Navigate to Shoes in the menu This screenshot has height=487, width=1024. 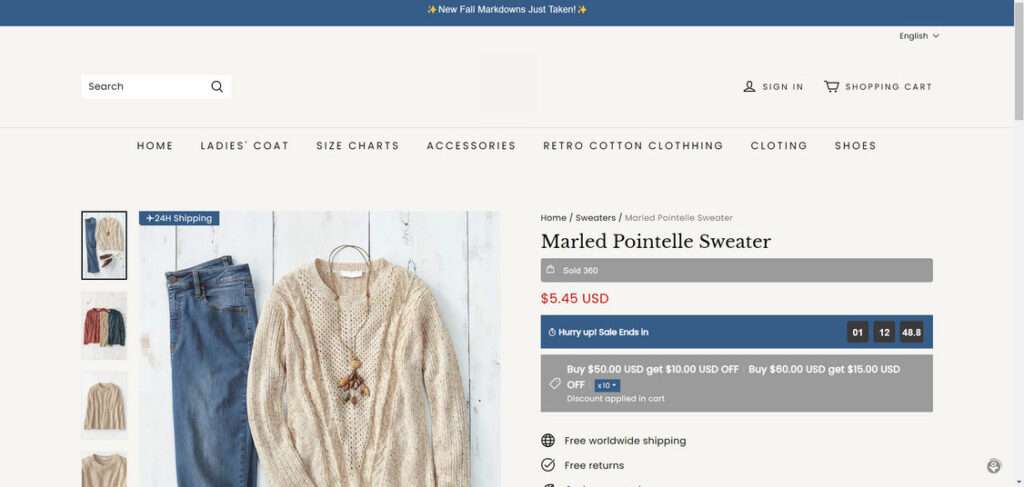click(855, 146)
